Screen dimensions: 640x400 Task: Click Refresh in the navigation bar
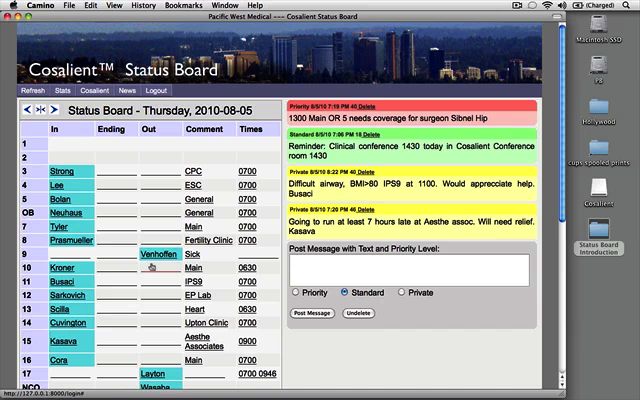coord(33,91)
